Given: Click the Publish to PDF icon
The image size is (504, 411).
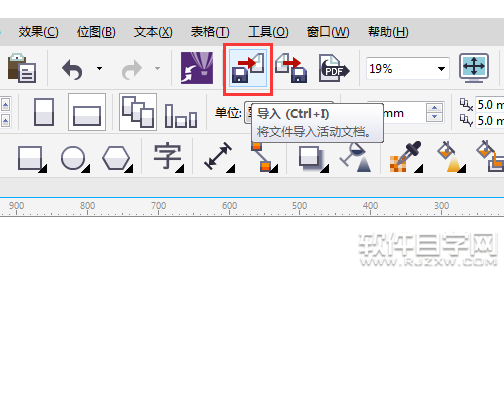Looking at the screenshot, I should (x=334, y=68).
